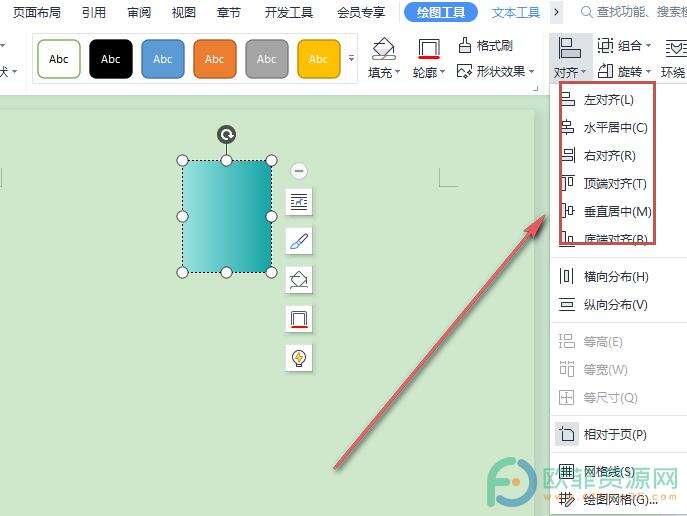687x516 pixels.
Task: Switch to the 开发工具 tab
Action: [x=289, y=12]
